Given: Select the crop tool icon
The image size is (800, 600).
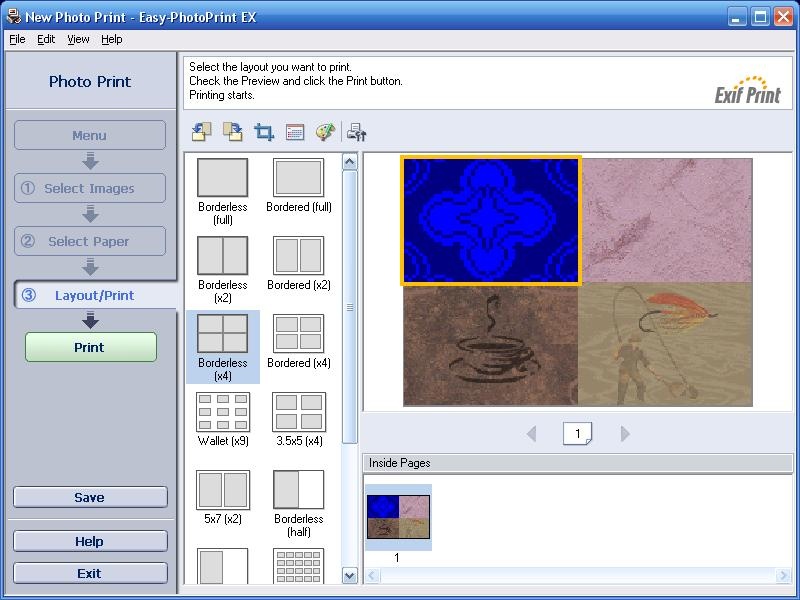Looking at the screenshot, I should click(264, 132).
